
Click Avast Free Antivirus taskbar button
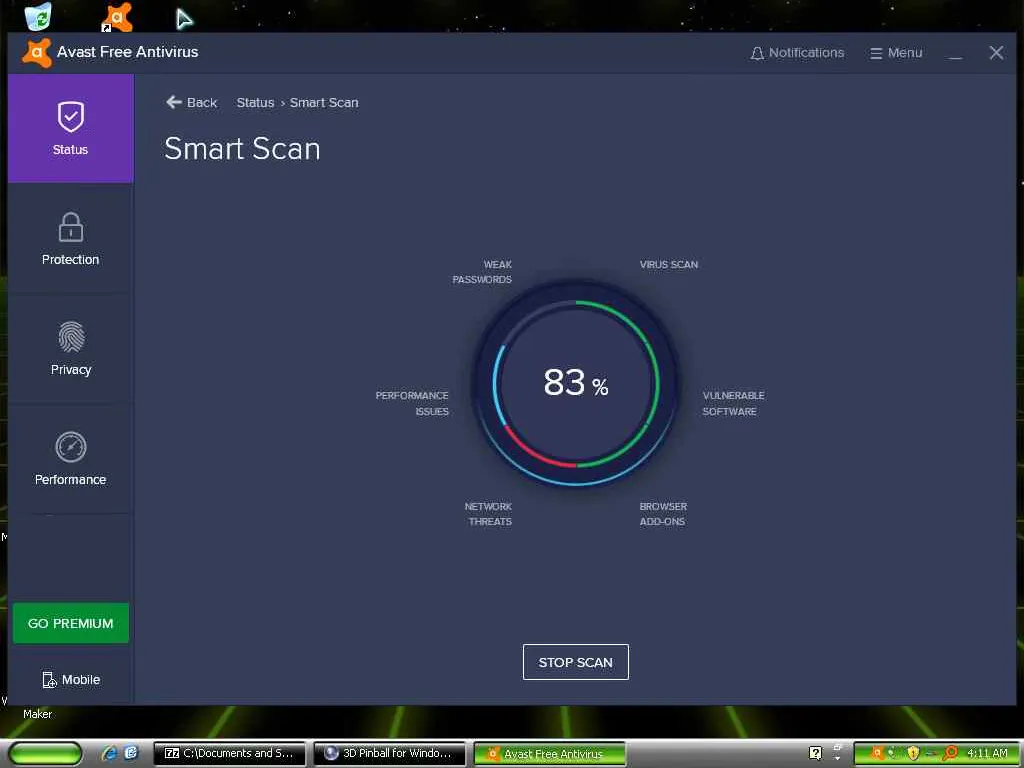(x=549, y=754)
